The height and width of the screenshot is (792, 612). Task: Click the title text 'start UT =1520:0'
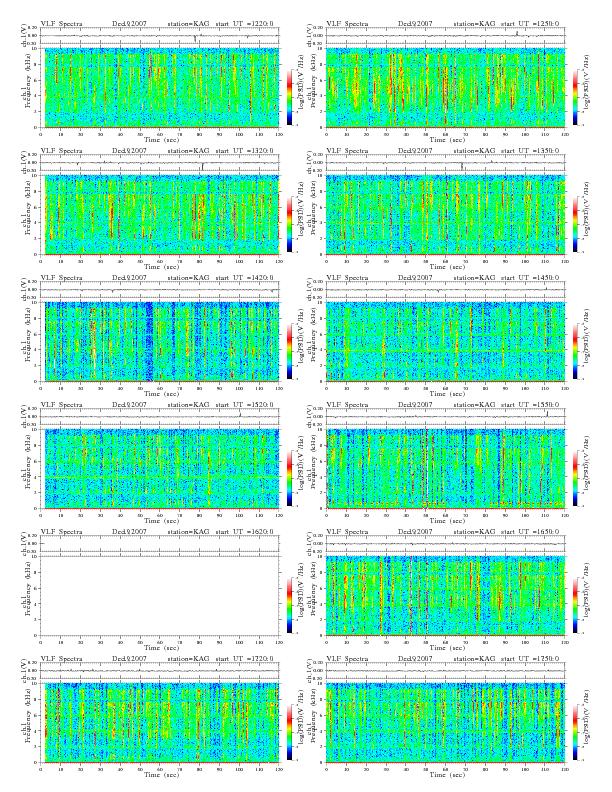[x=244, y=405]
